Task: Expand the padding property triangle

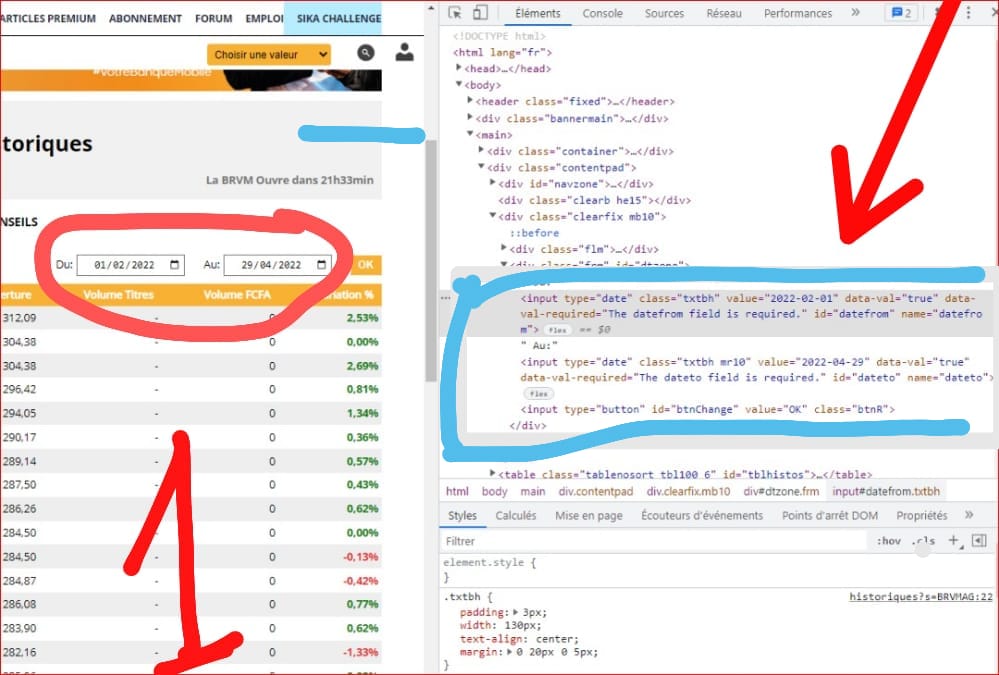Action: (515, 612)
